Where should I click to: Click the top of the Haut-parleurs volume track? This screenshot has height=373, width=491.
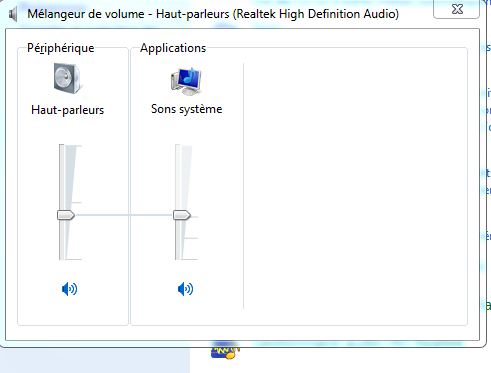pyautogui.click(x=62, y=147)
